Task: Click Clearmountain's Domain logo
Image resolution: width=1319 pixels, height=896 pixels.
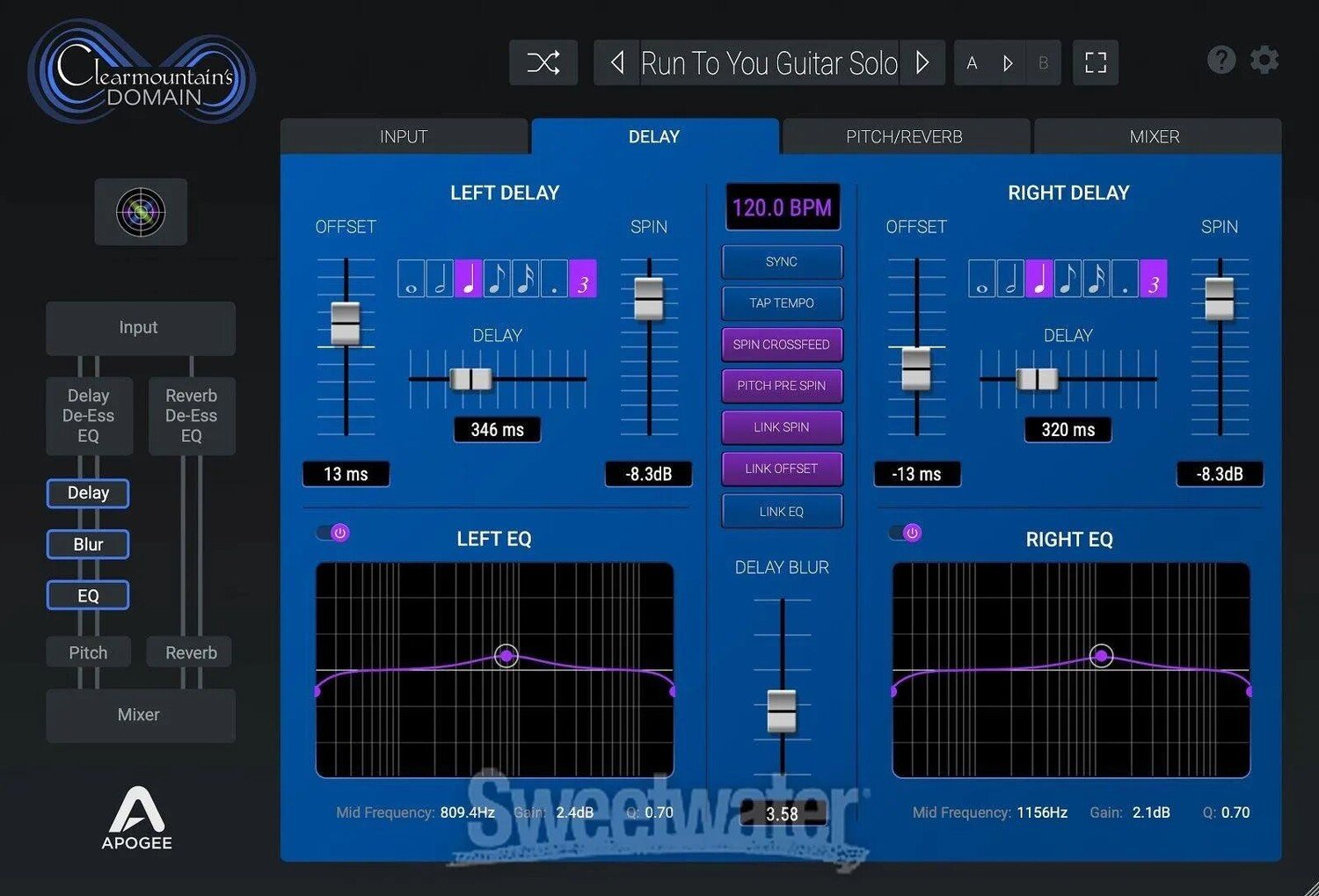Action: click(x=142, y=72)
